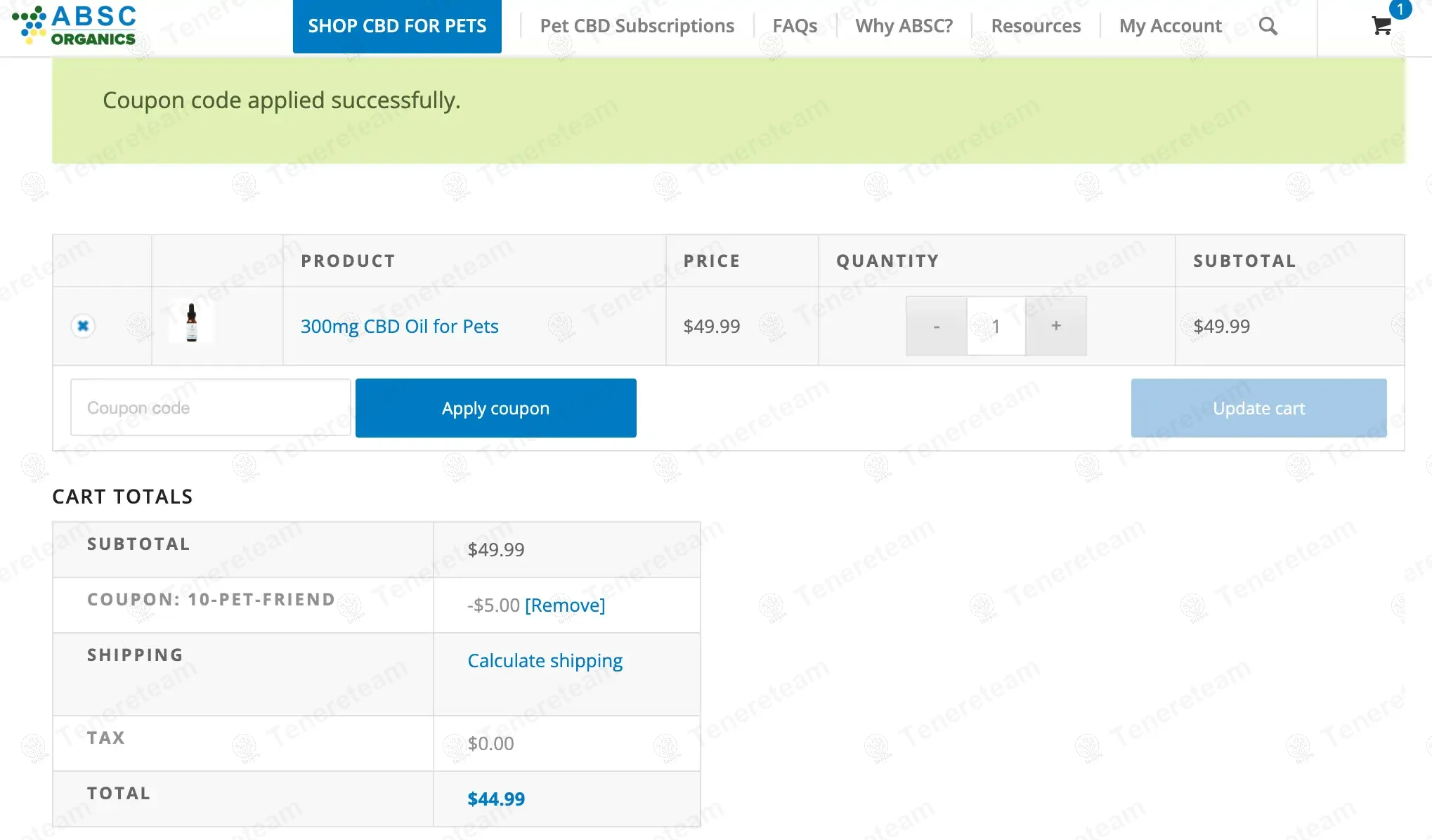The width and height of the screenshot is (1432, 840).
Task: Open the Calculate shipping link
Action: tap(545, 660)
